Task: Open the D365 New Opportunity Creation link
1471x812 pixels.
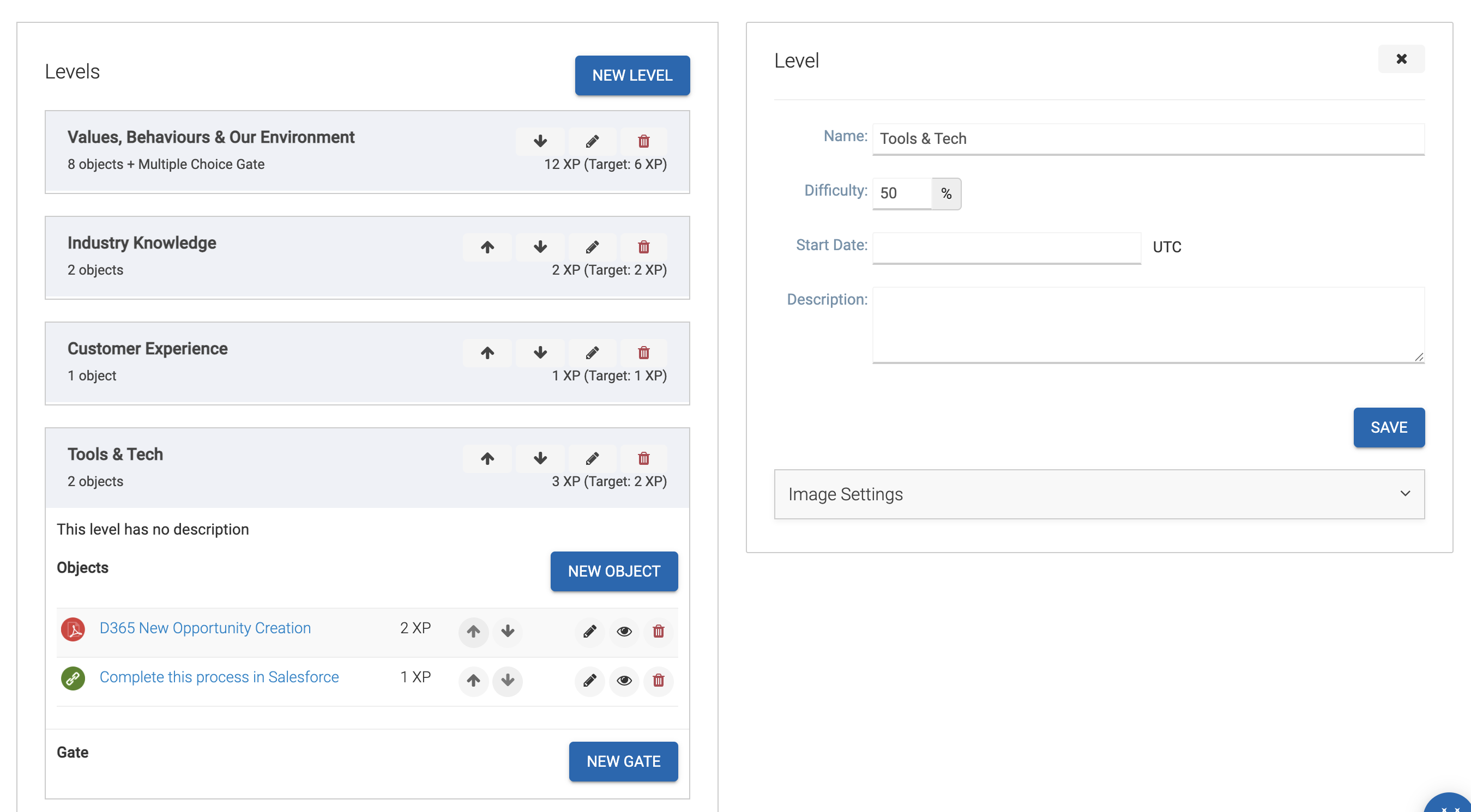Action: pos(205,628)
